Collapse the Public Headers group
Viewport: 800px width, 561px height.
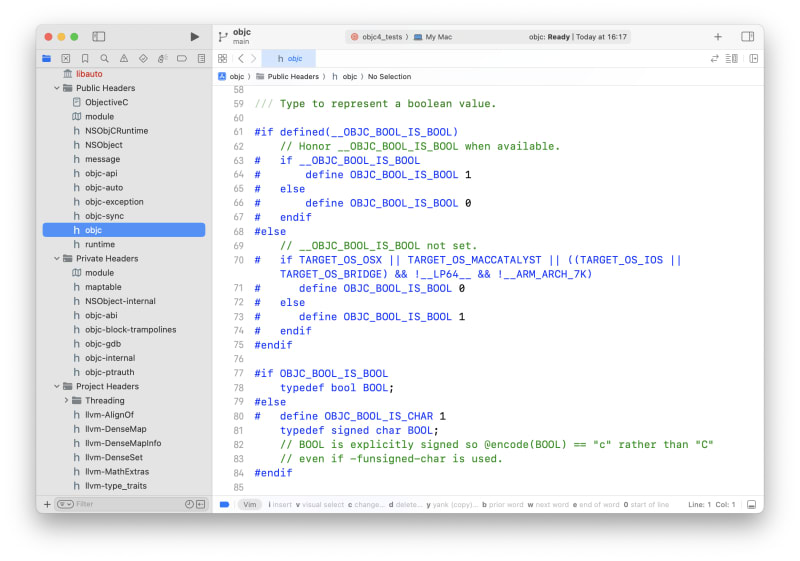[57, 88]
